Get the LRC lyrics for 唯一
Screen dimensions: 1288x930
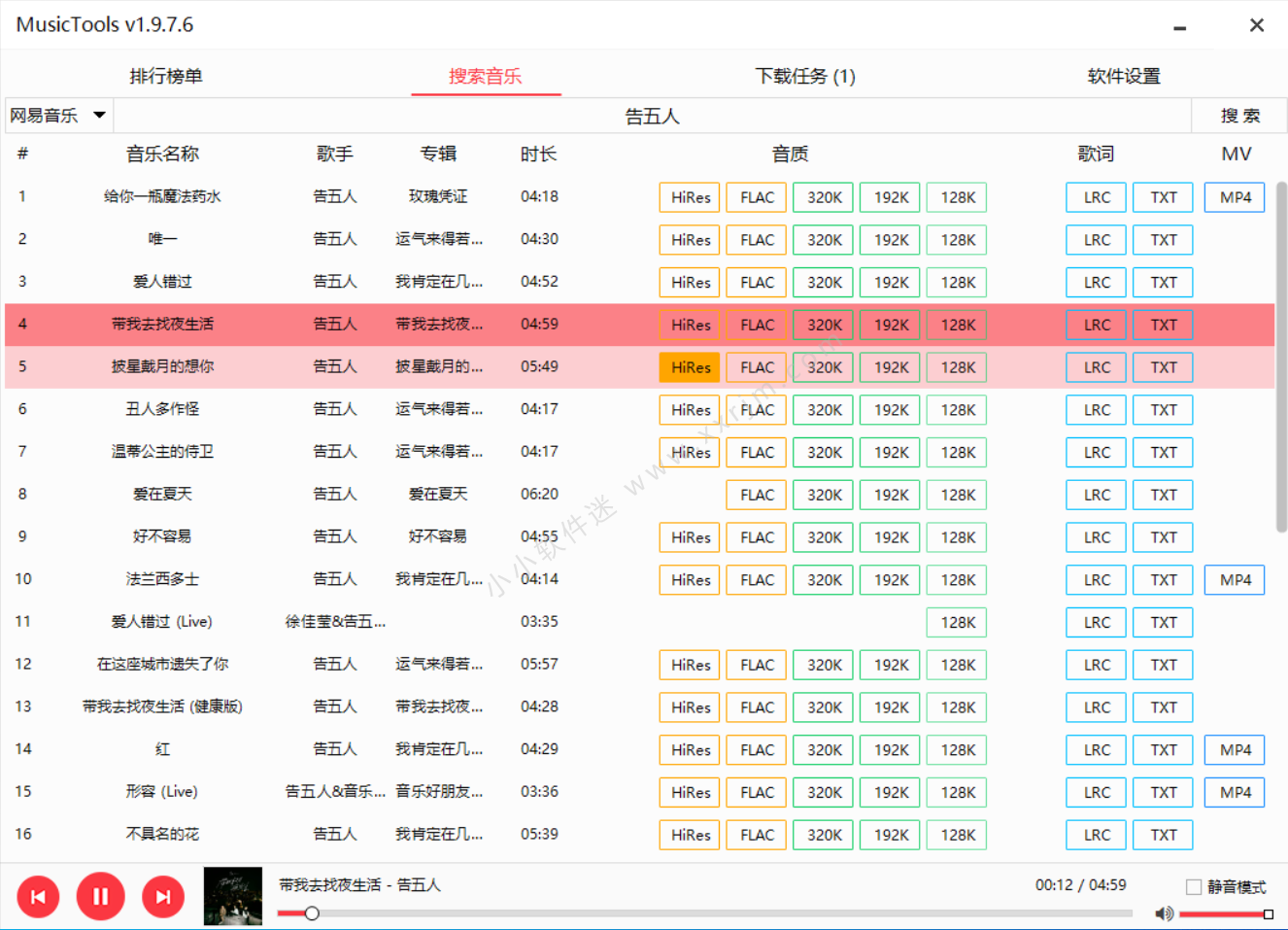point(1097,240)
